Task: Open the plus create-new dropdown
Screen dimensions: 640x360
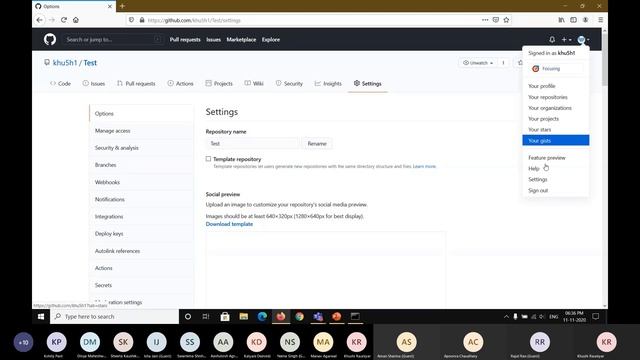Action: pyautogui.click(x=566, y=40)
